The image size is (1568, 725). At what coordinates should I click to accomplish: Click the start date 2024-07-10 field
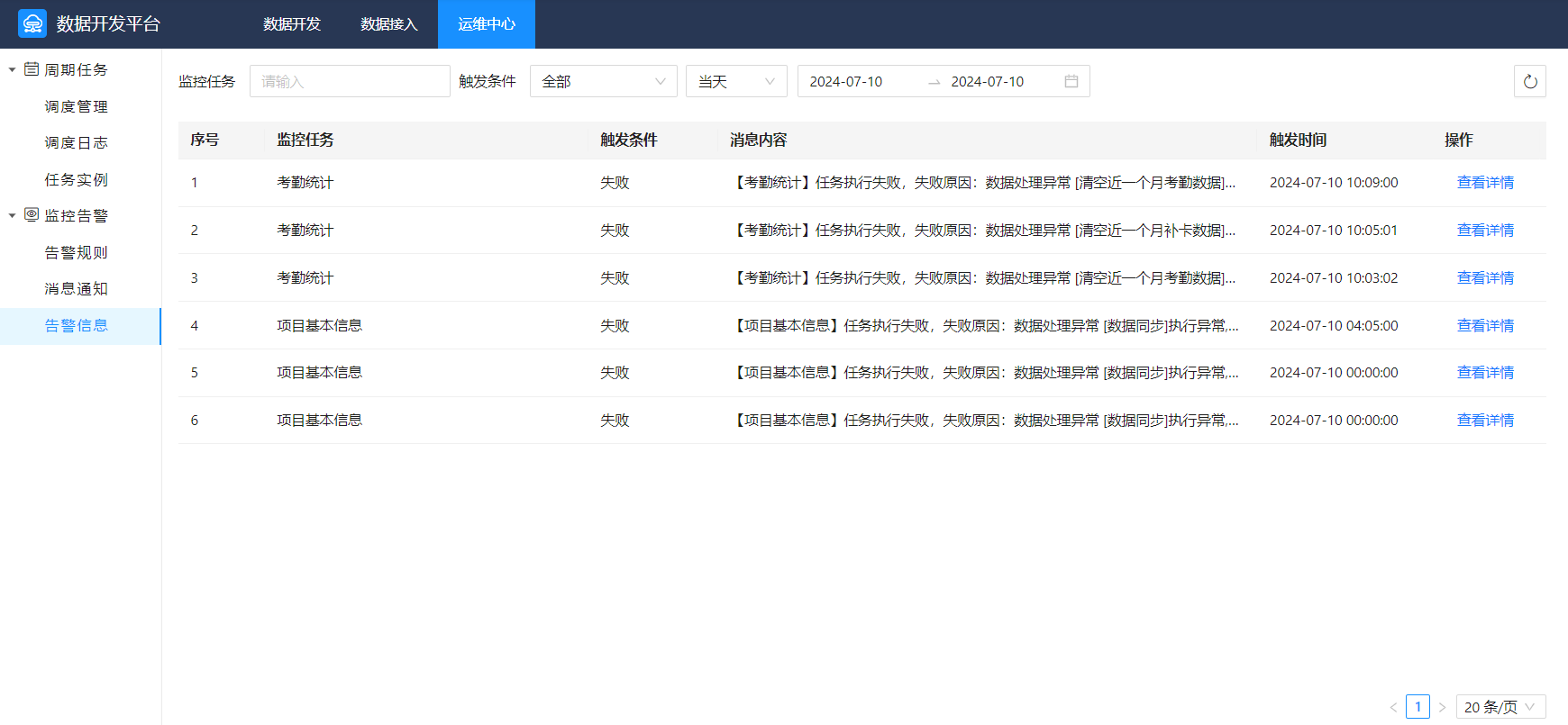click(x=846, y=82)
